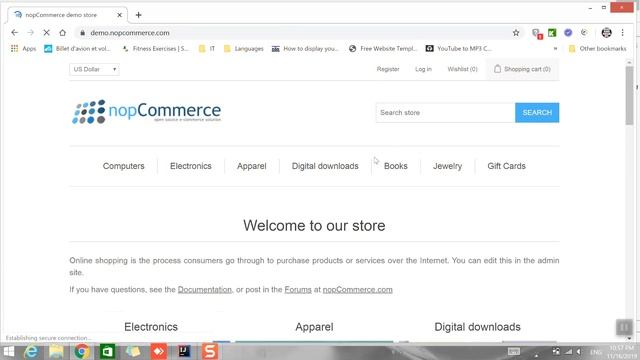
Task: Launch Internet Explorer from the taskbar
Action: pos(31,351)
